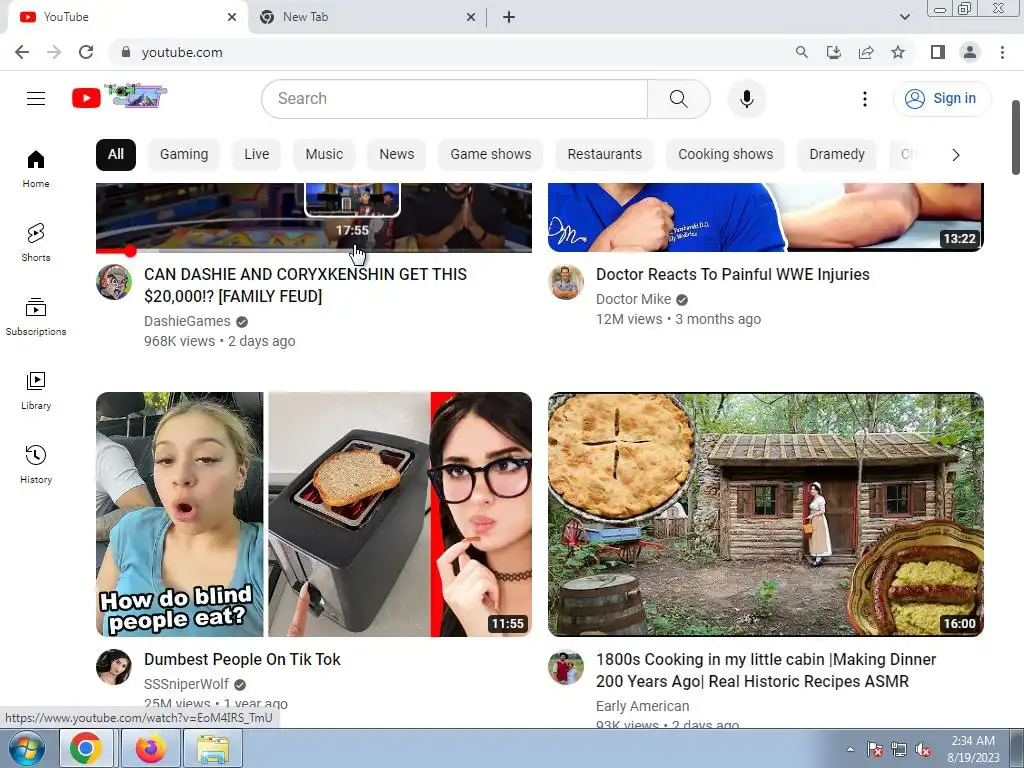Click inside the YouTube search field
1024x768 pixels.
[455, 99]
